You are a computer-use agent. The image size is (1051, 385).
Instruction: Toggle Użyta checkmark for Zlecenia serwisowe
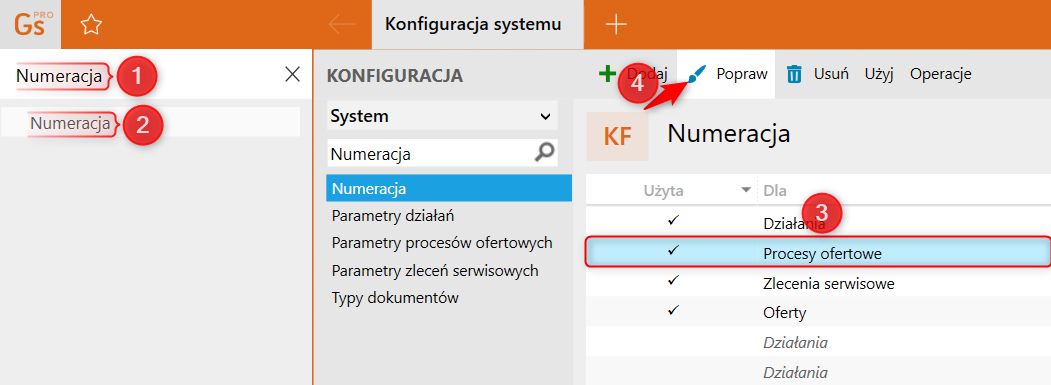tap(674, 280)
